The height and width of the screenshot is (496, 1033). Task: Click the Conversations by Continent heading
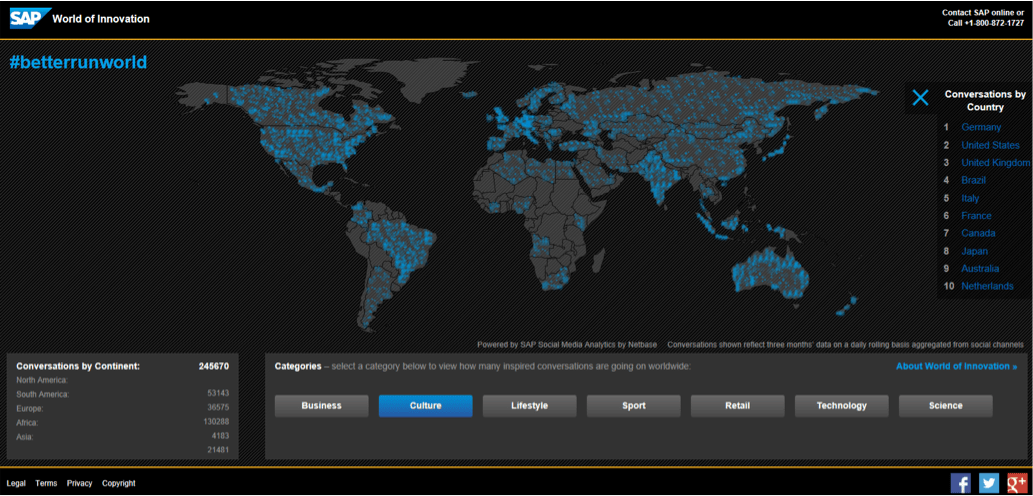coord(78,366)
